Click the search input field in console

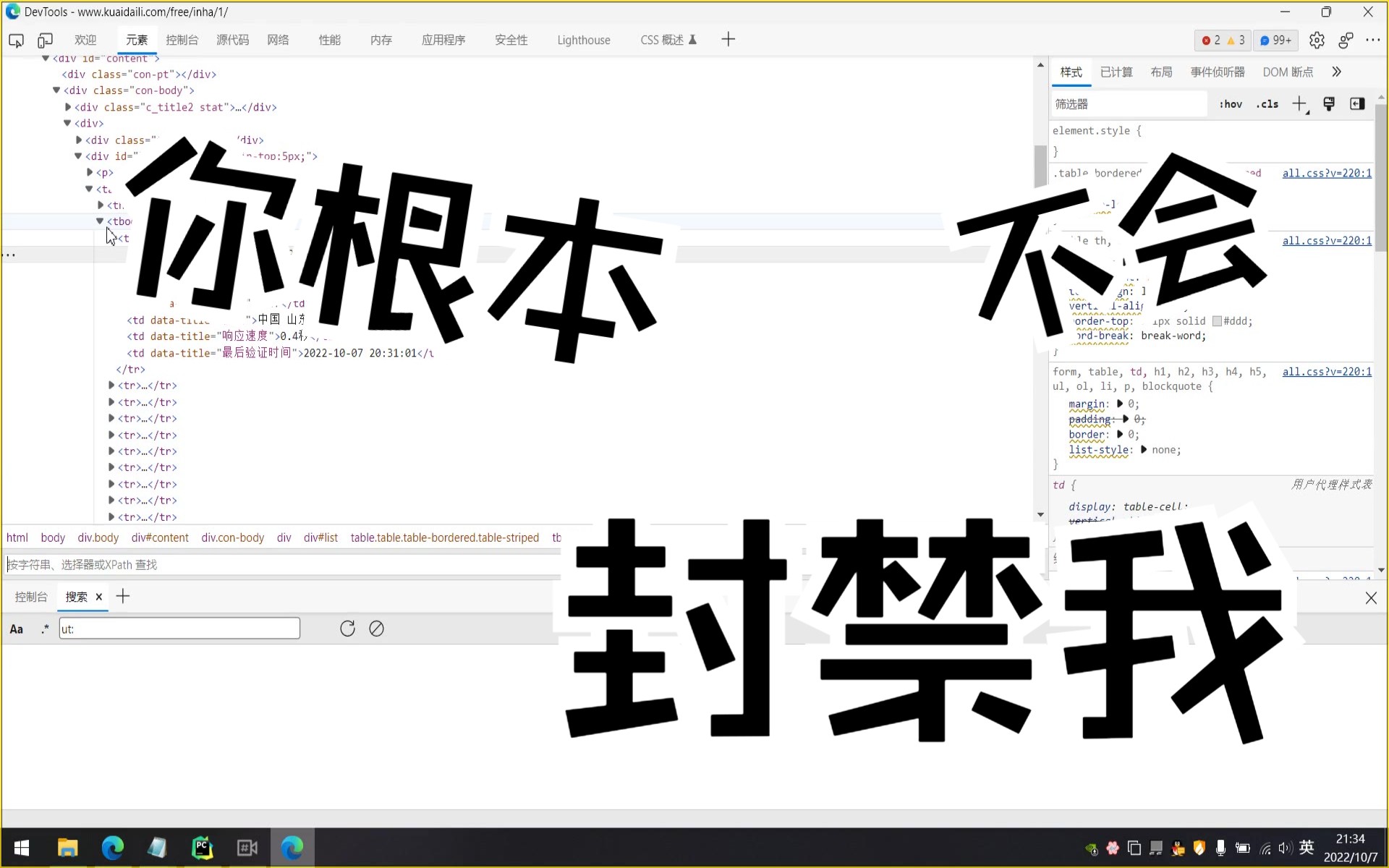click(179, 628)
